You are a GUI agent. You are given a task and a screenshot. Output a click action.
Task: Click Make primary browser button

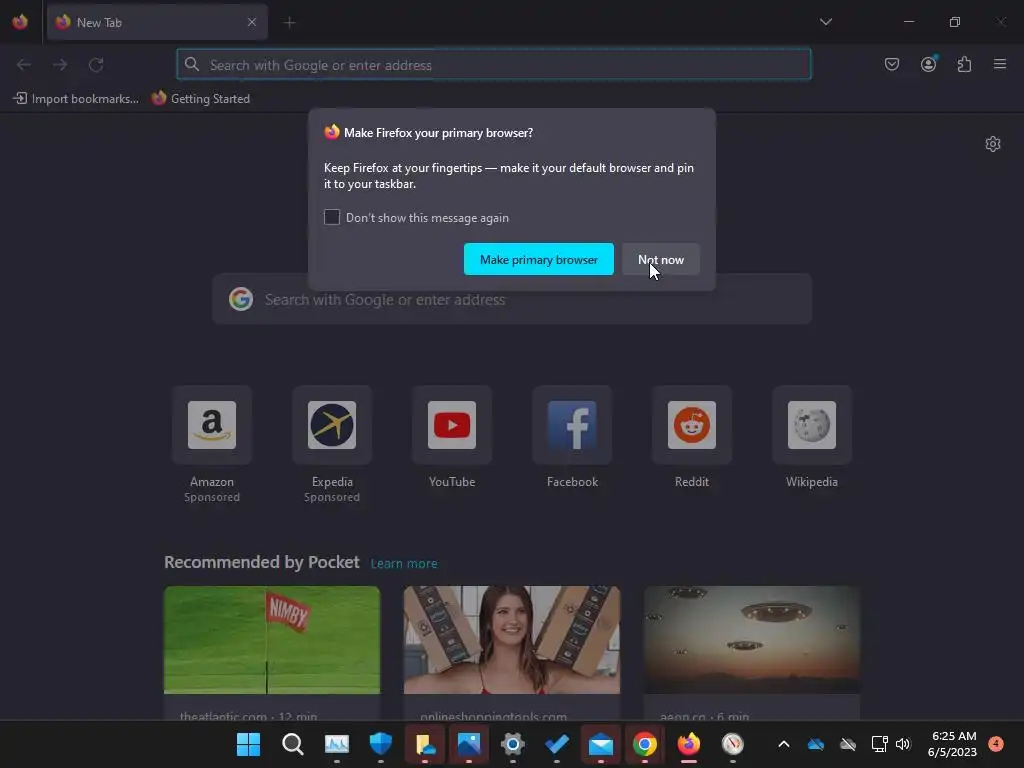point(539,259)
